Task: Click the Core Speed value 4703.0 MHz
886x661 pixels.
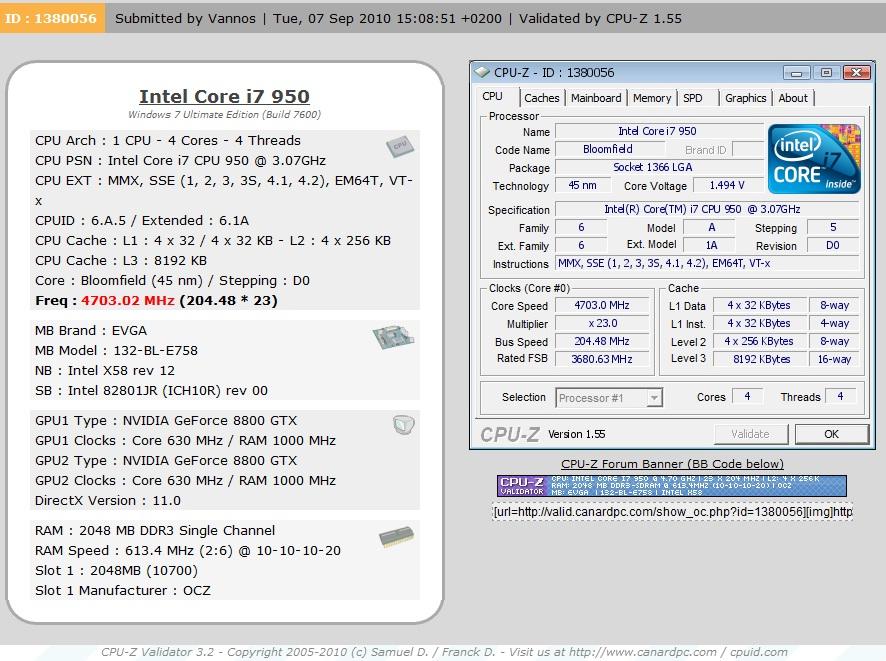Action: pyautogui.click(x=602, y=305)
